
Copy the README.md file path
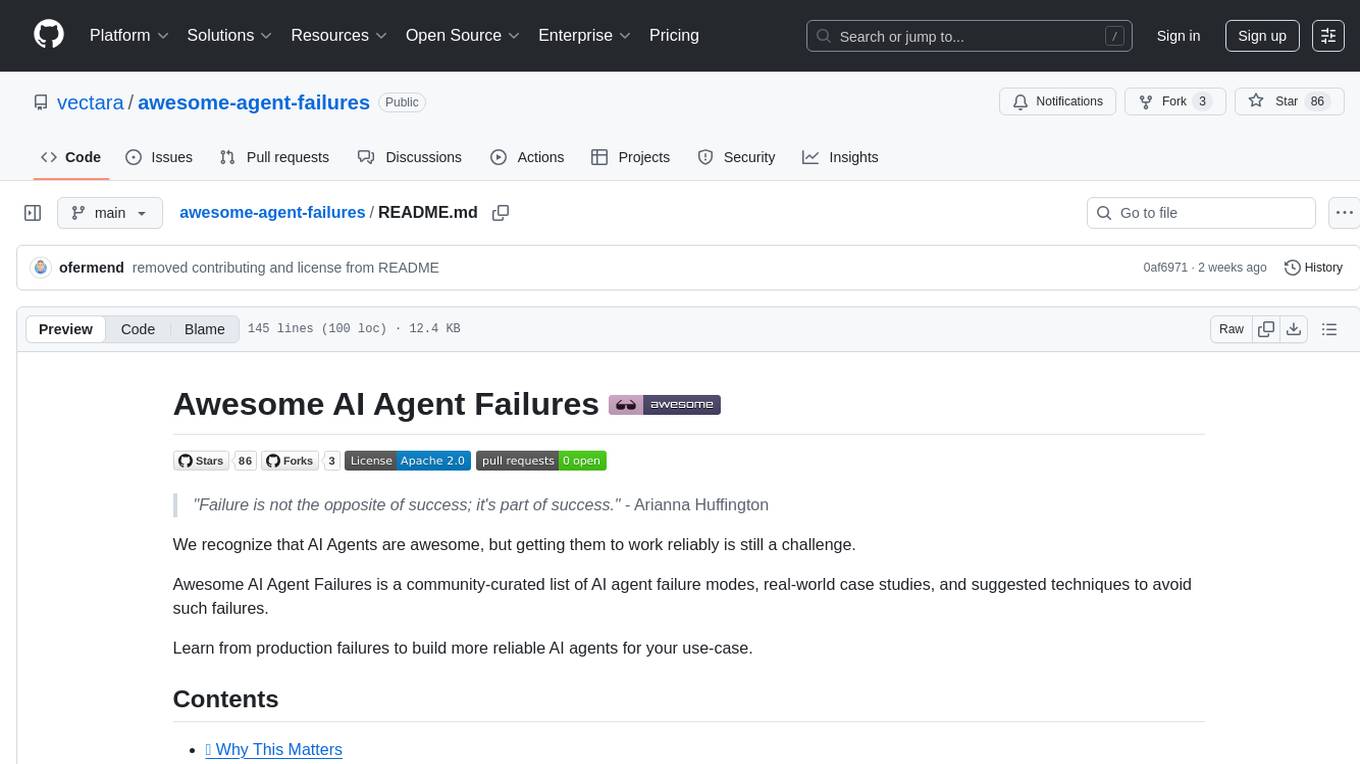(501, 213)
